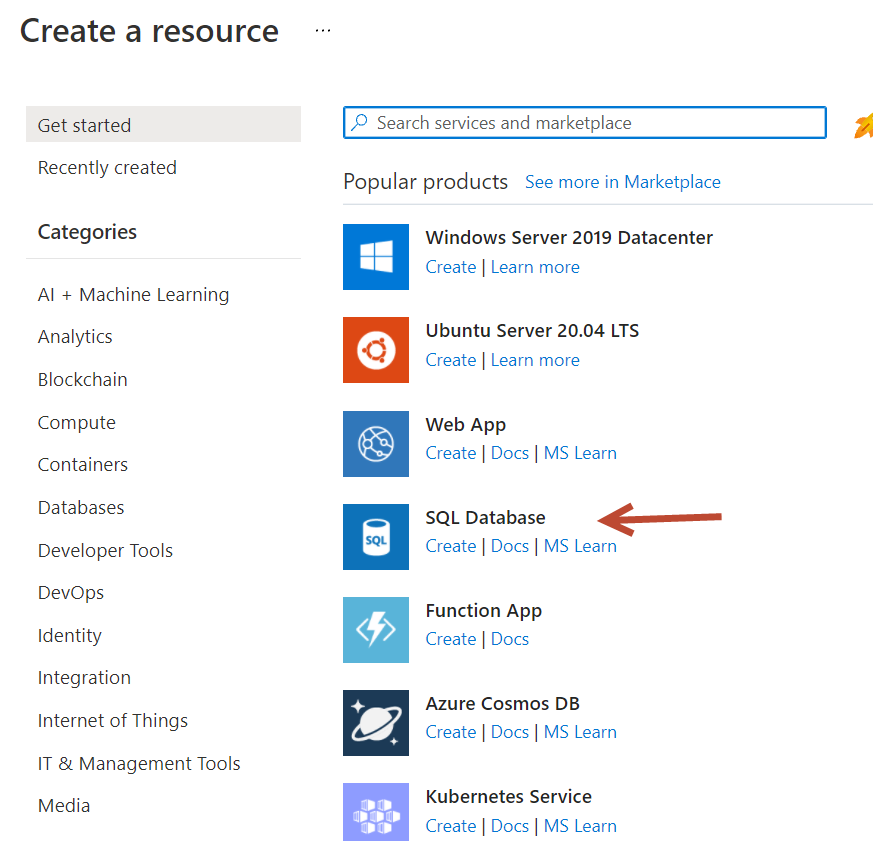Click the Ubuntu Server 20.04 LTS icon
The height and width of the screenshot is (841, 873).
click(376, 350)
